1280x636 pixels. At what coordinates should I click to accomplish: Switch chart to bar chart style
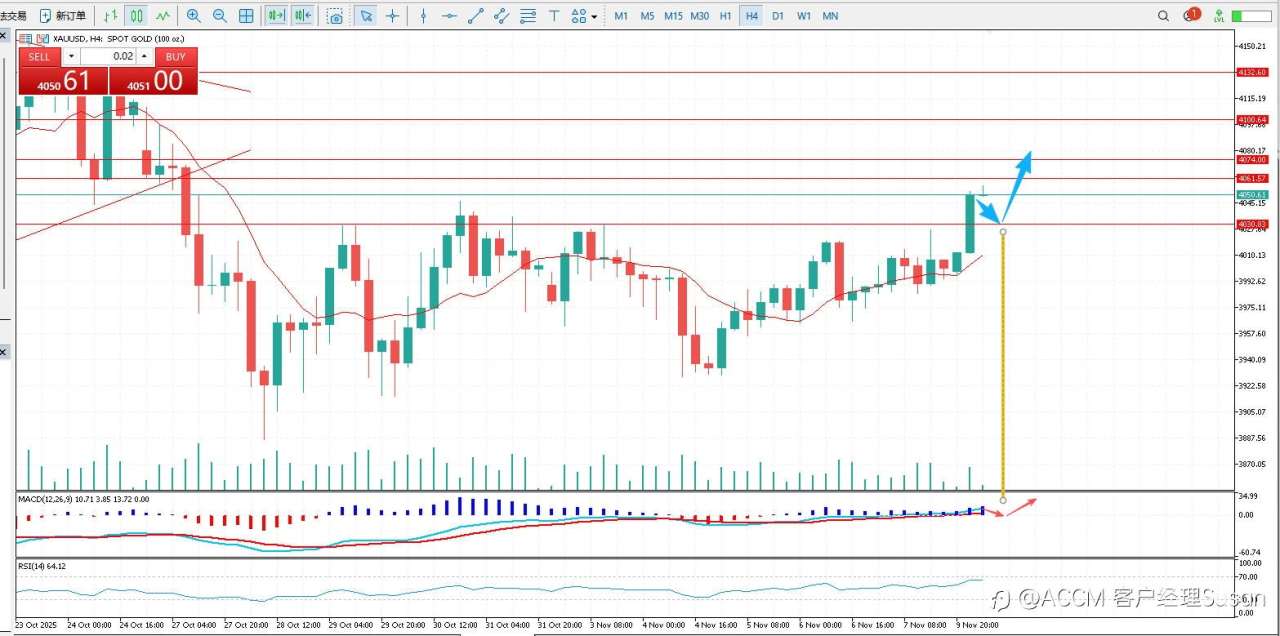tap(111, 16)
